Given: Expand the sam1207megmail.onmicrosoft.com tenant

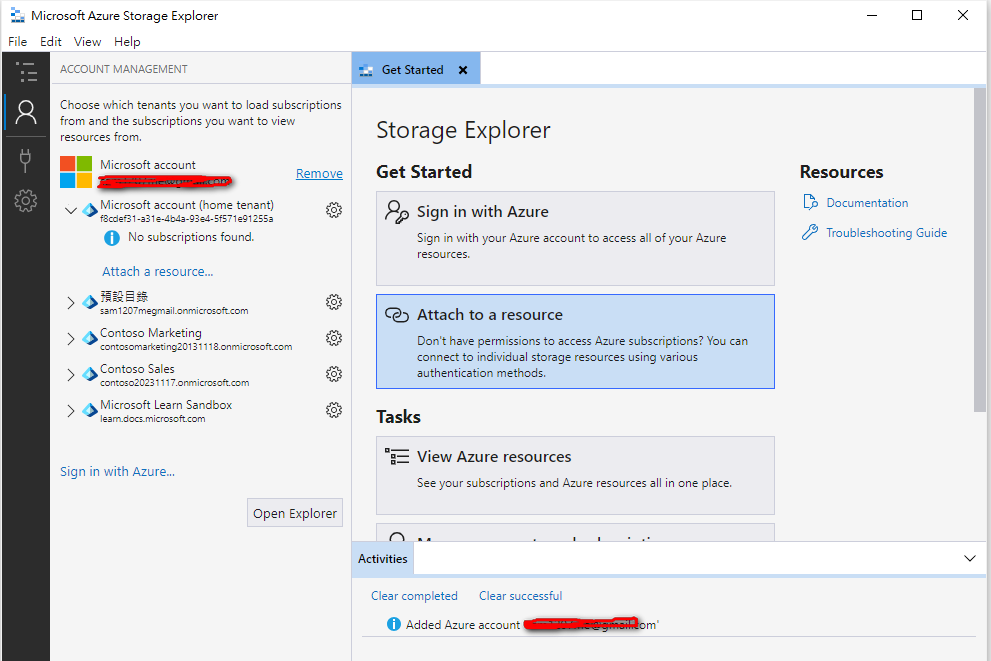Looking at the screenshot, I should [71, 303].
